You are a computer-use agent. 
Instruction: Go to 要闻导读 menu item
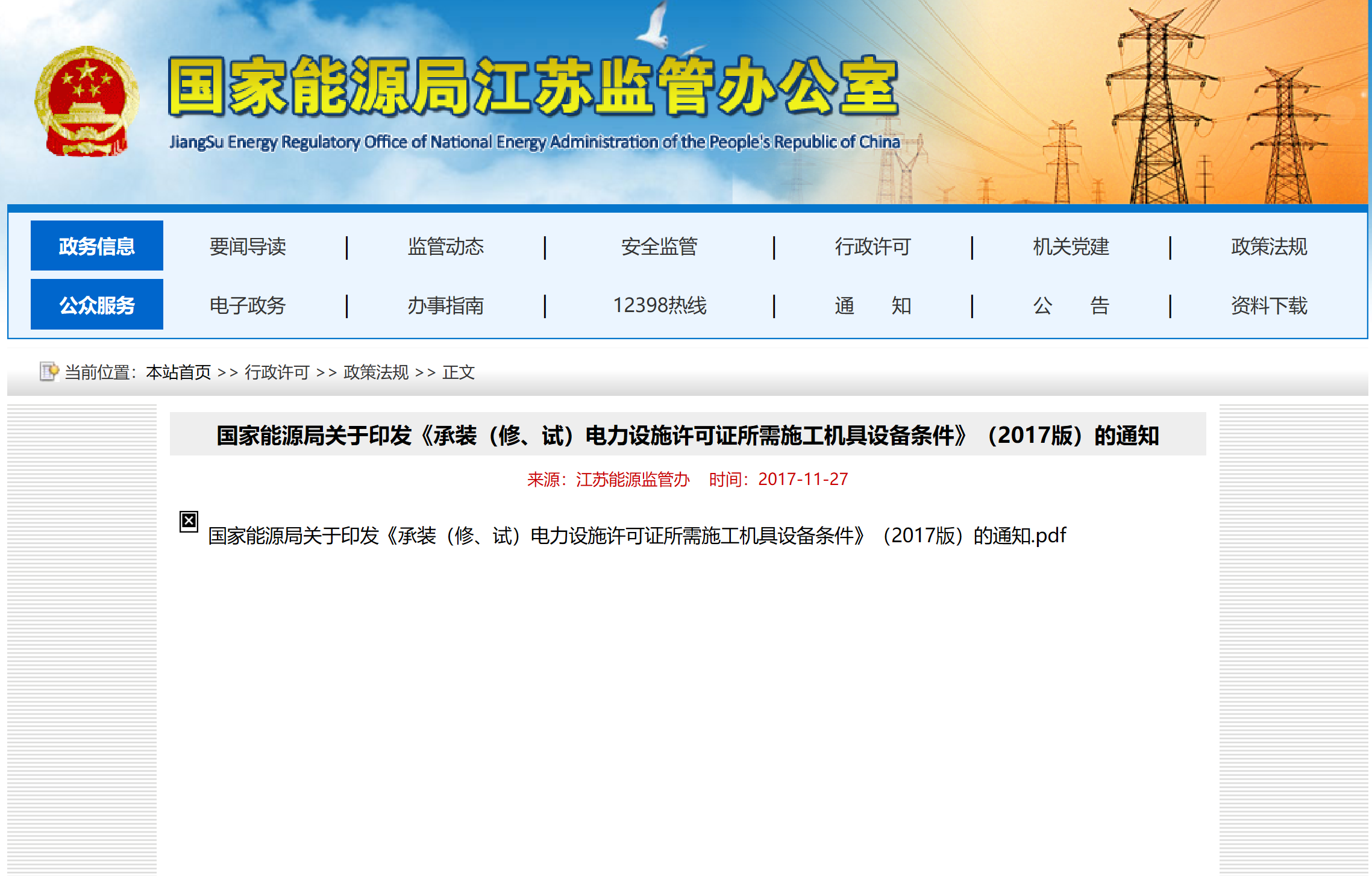click(248, 246)
